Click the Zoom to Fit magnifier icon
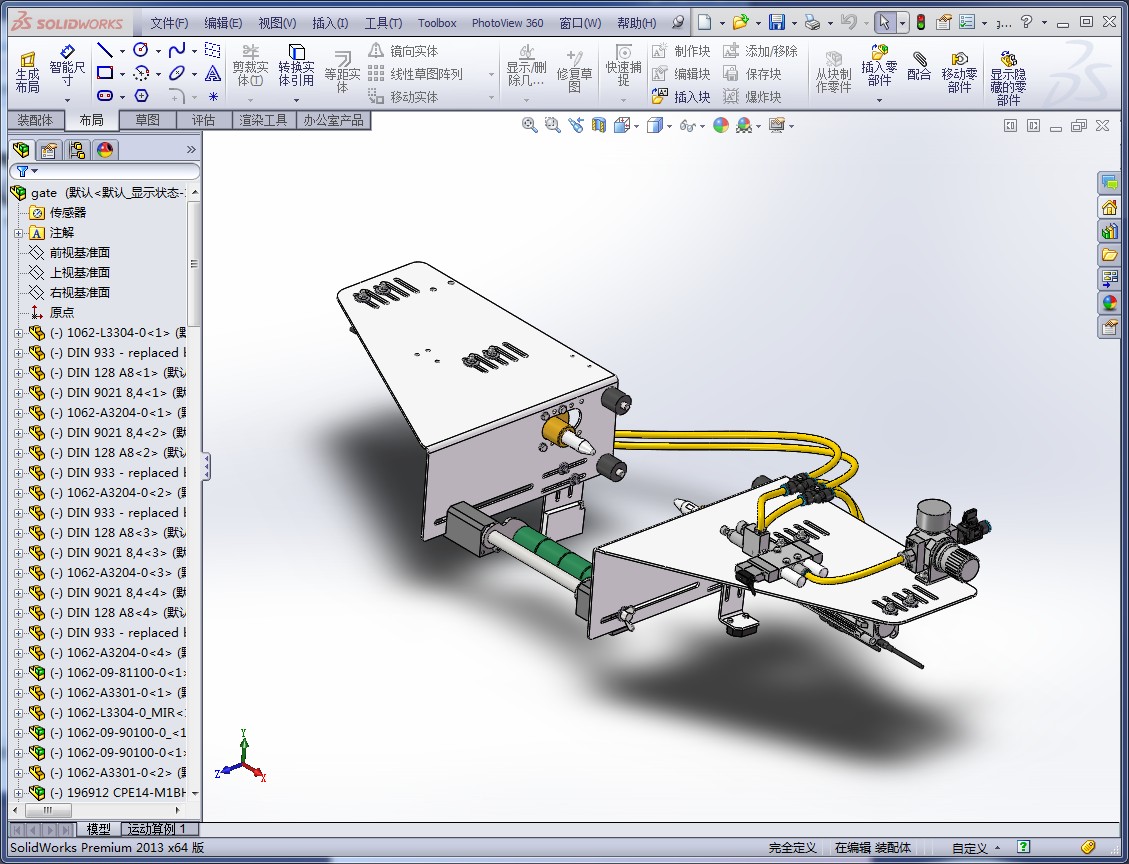 [528, 125]
